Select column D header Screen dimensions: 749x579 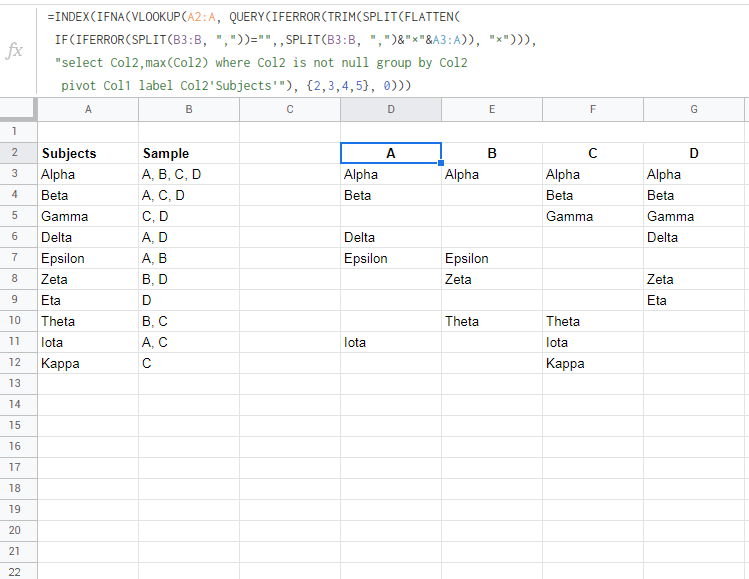(x=391, y=109)
